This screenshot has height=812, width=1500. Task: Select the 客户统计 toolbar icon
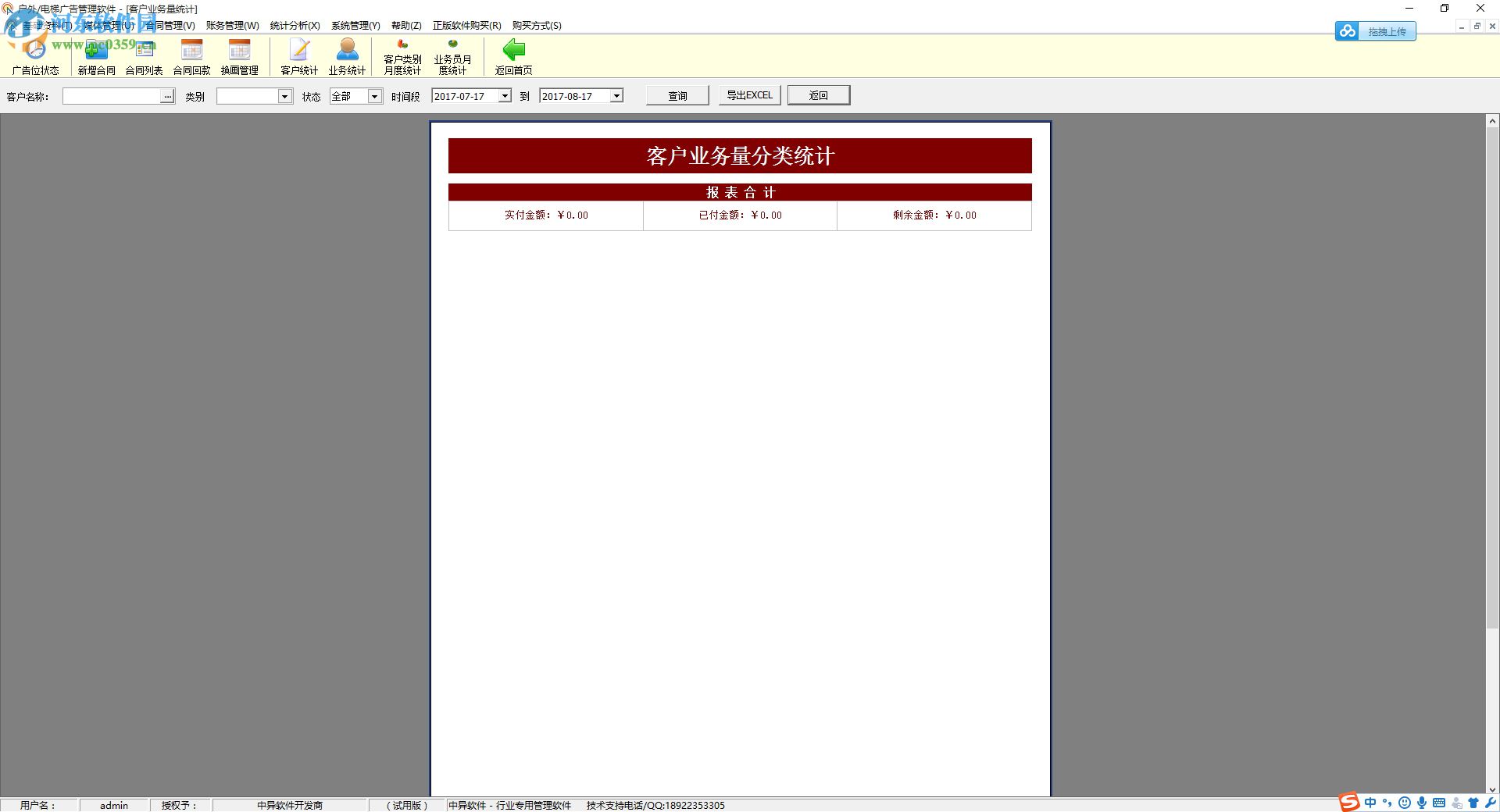[299, 57]
